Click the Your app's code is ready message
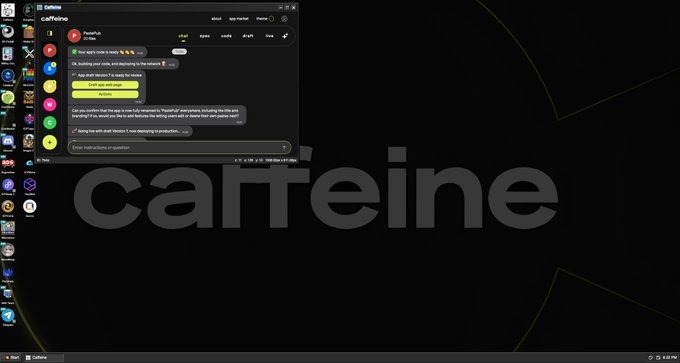This screenshot has width=680, height=363. point(108,52)
